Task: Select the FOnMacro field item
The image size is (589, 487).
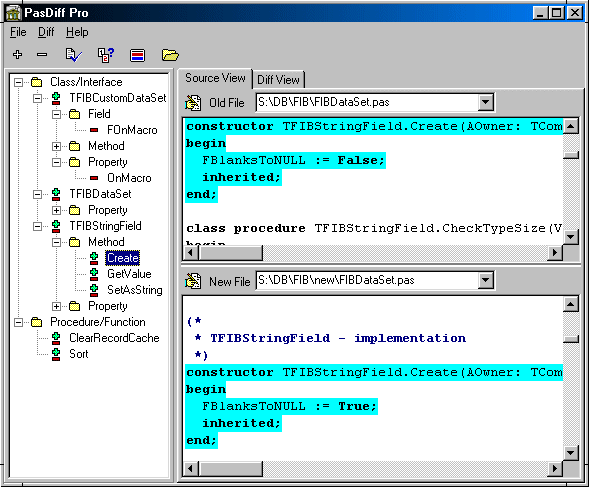Action: point(132,130)
